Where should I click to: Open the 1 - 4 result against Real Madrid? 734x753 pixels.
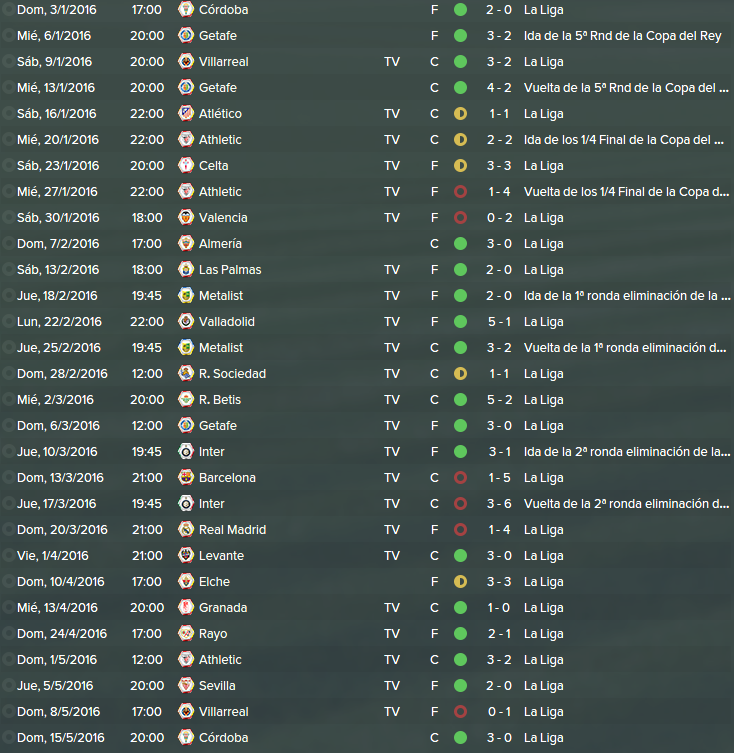tap(499, 529)
